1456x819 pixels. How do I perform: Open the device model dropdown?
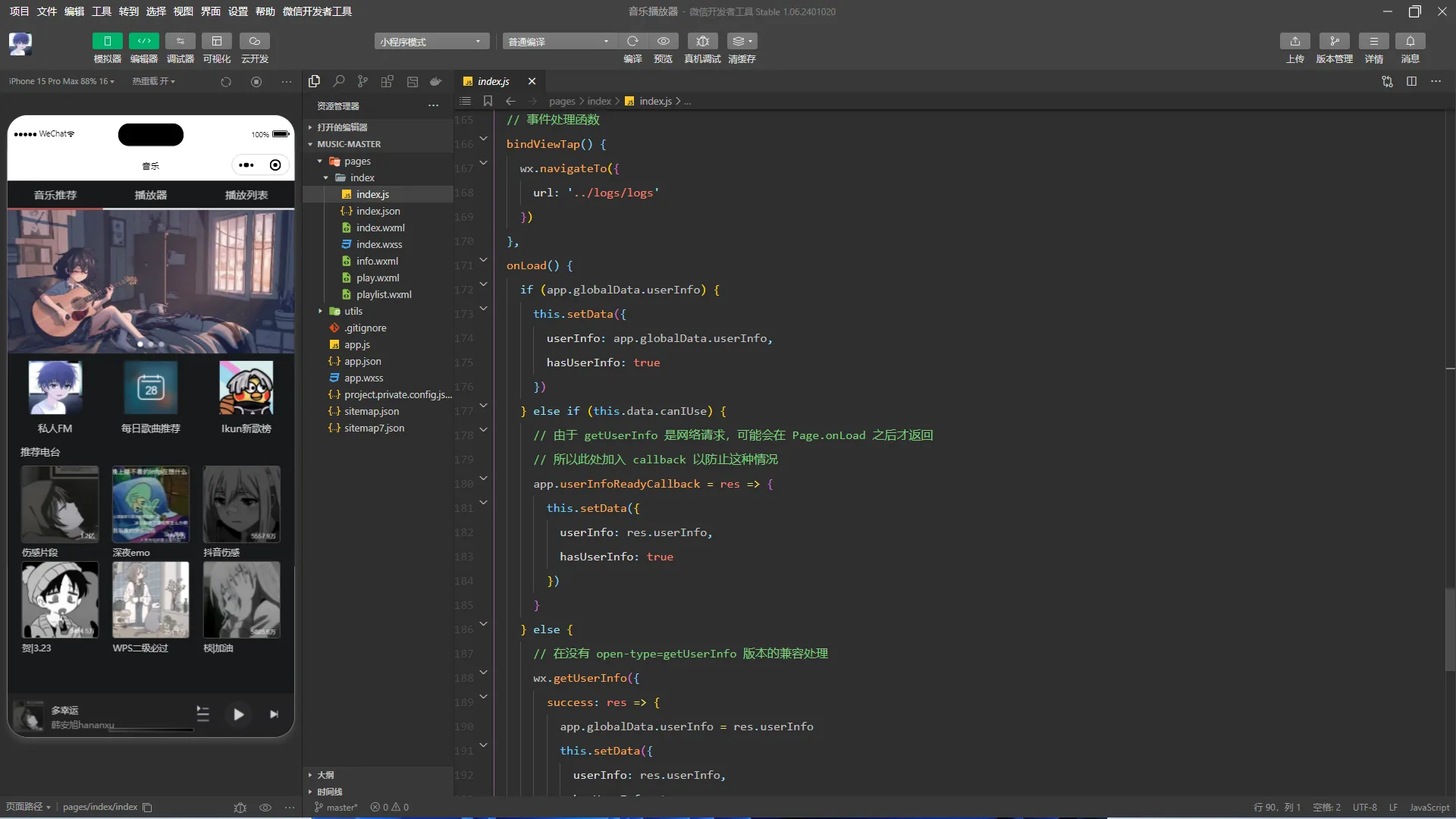click(x=61, y=81)
